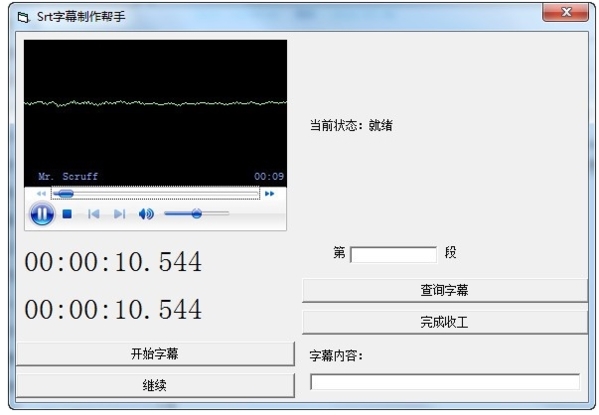The height and width of the screenshot is (415, 599).
Task: Click the 开始字幕 button
Action: (x=155, y=353)
